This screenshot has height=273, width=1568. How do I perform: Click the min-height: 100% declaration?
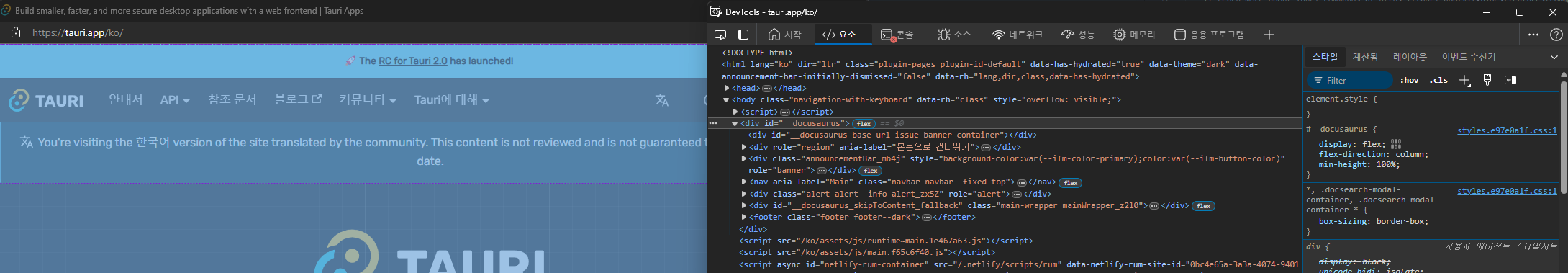coord(1359,164)
